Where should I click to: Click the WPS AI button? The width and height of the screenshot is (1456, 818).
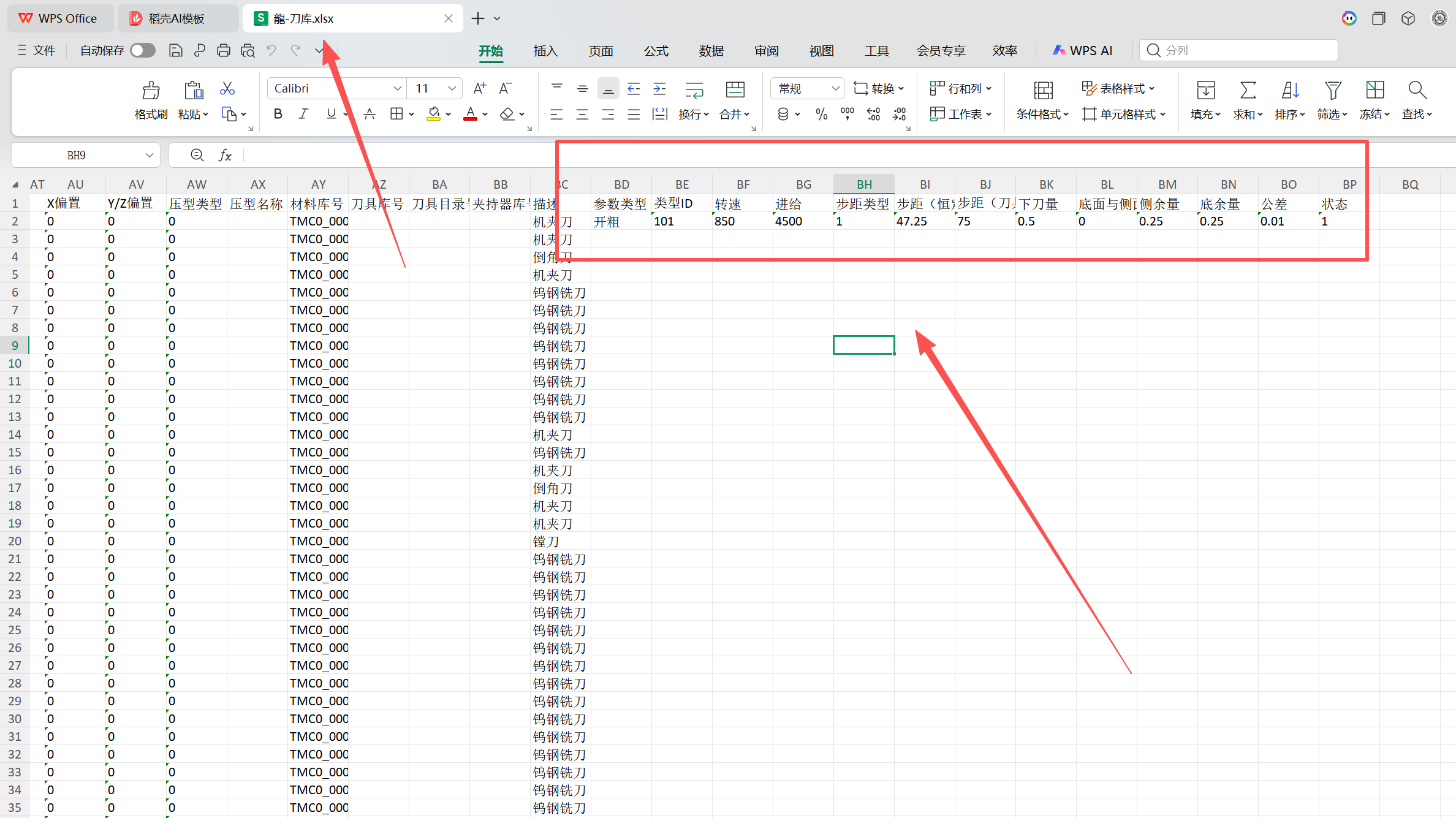click(1083, 51)
